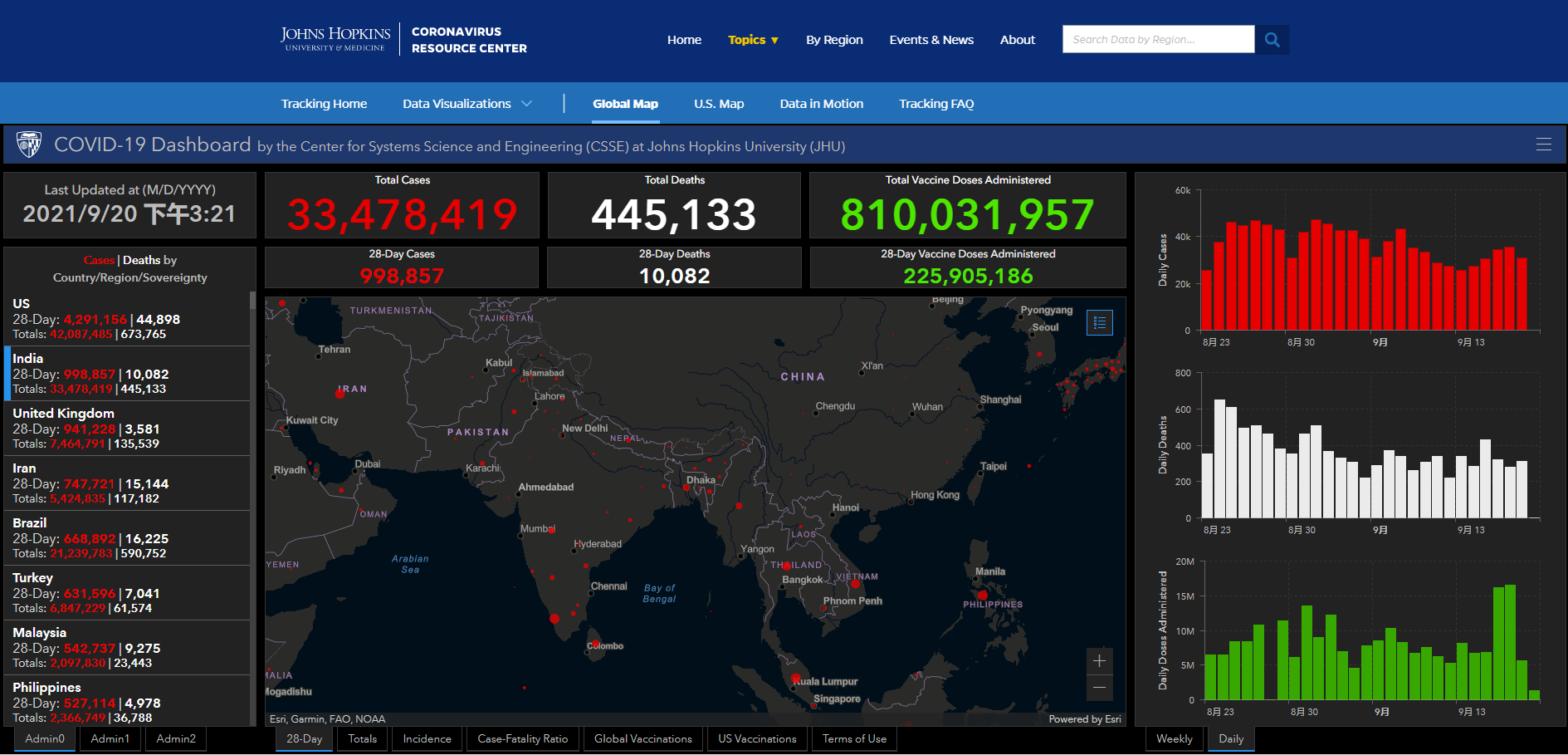Image resolution: width=1568 pixels, height=755 pixels.
Task: Switch charts to Daily view
Action: [1230, 738]
